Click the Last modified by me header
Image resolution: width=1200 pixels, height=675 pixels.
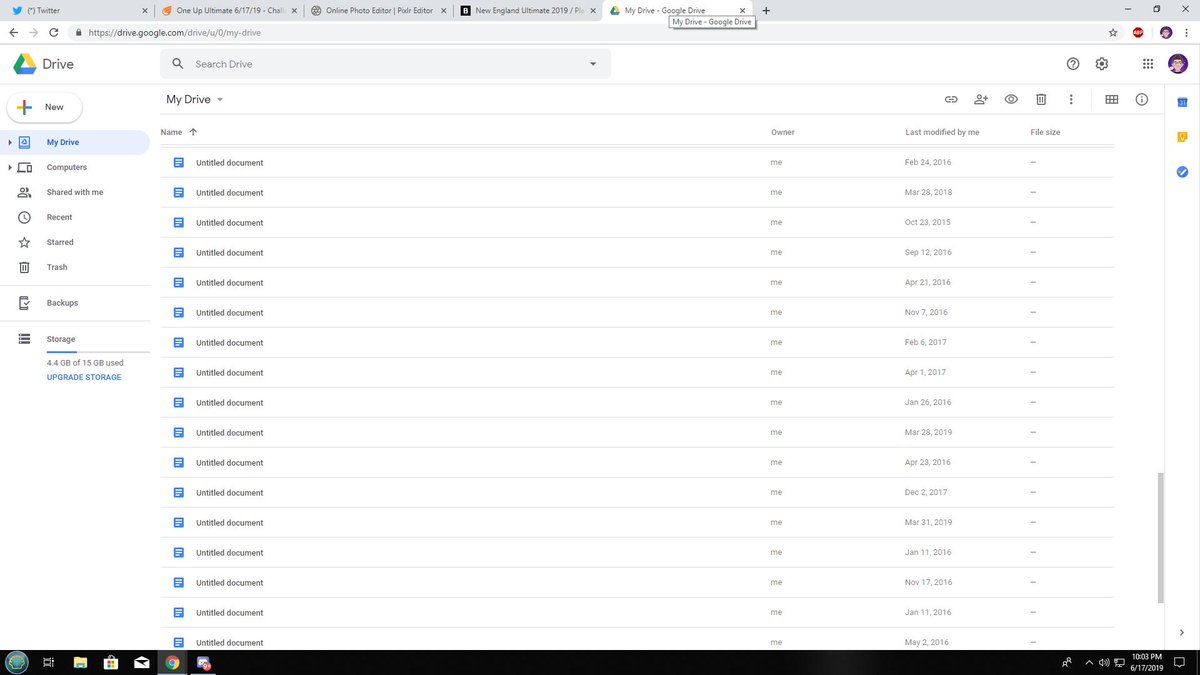point(942,132)
